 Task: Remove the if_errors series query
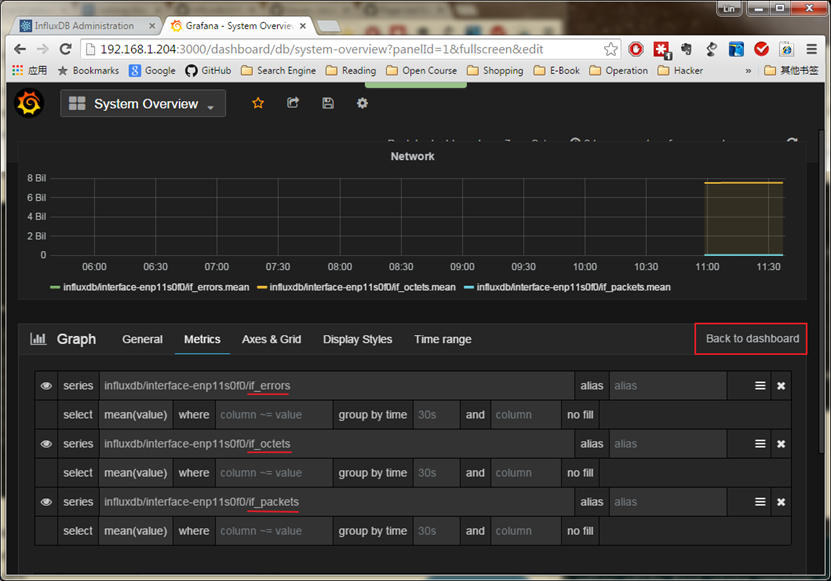(x=781, y=386)
